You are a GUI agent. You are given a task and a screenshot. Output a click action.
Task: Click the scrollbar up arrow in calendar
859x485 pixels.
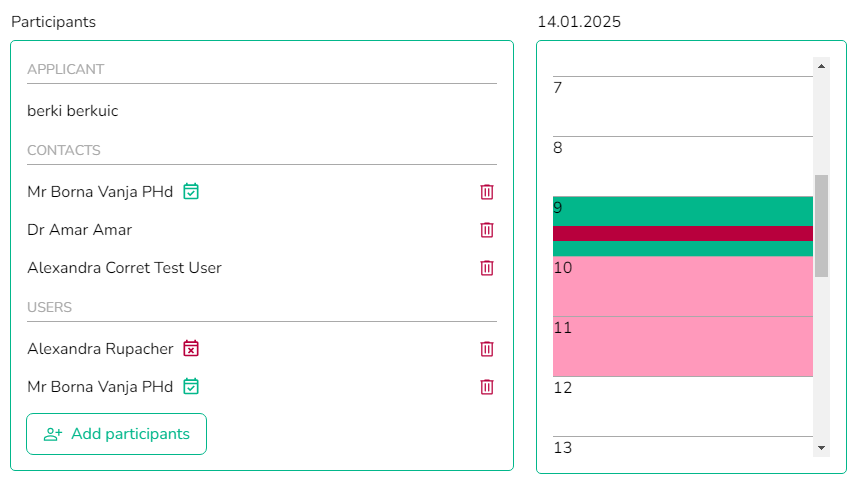pyautogui.click(x=821, y=66)
